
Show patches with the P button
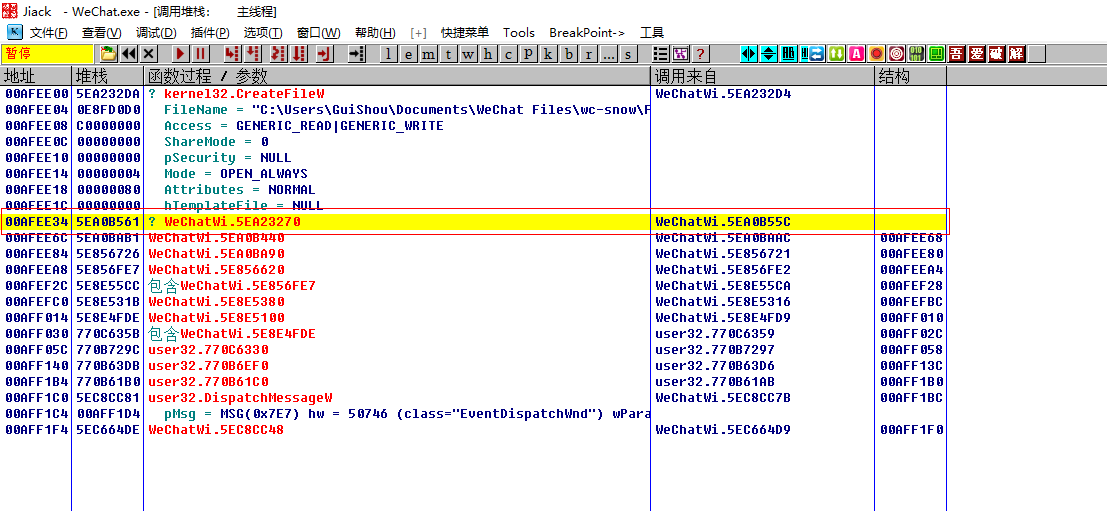528,54
